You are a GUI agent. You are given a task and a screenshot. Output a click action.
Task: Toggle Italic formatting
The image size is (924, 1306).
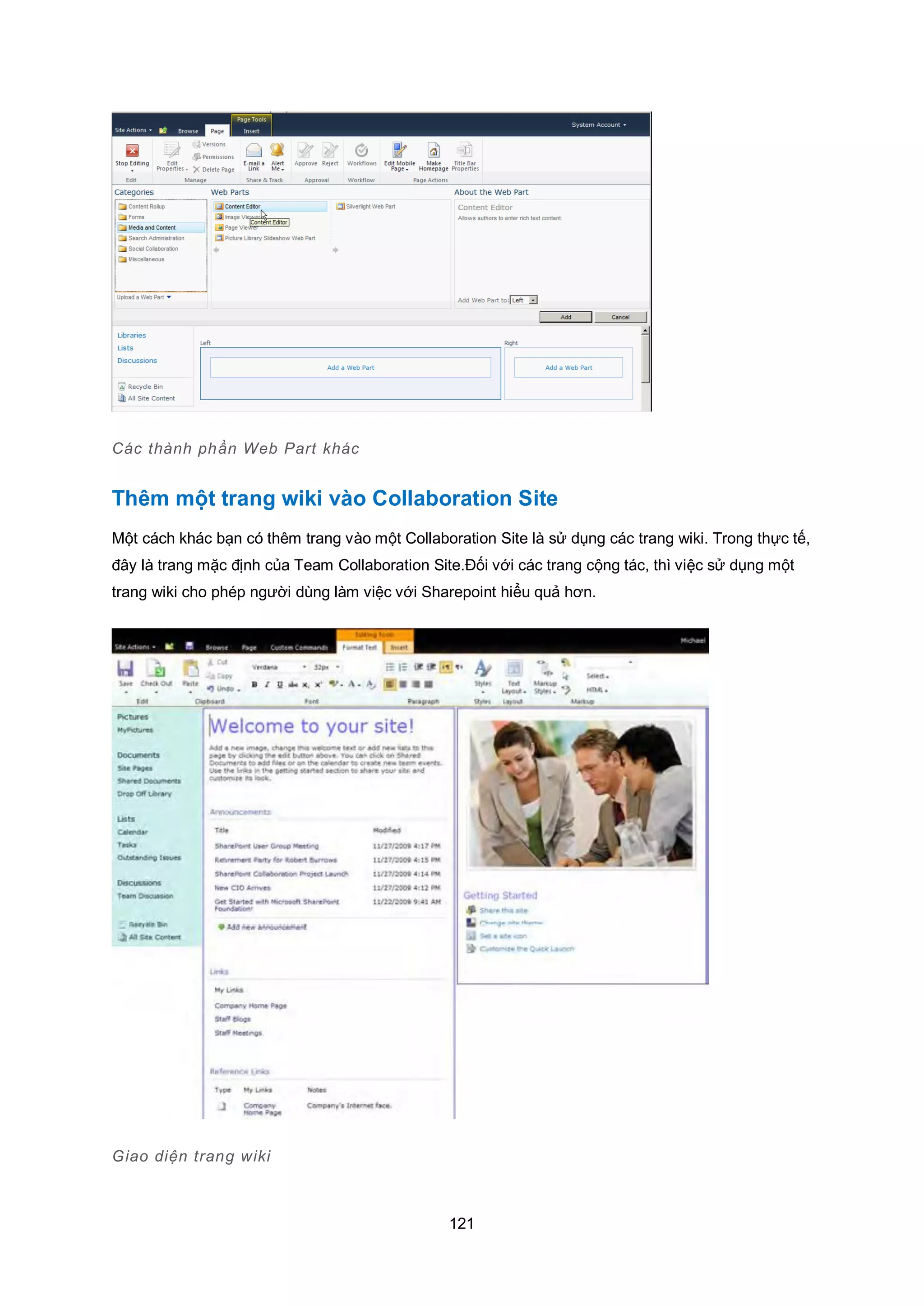(267, 684)
